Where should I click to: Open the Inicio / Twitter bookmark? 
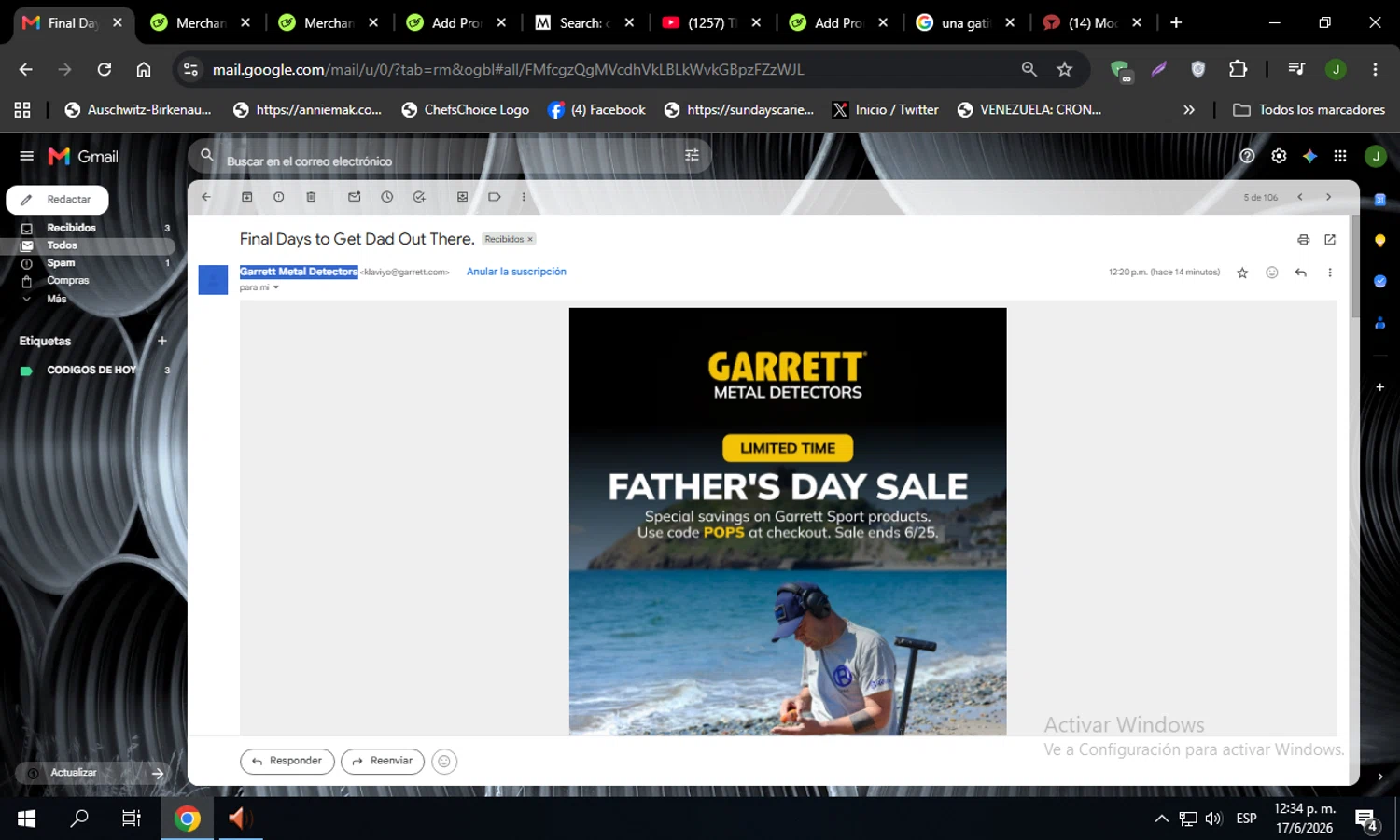point(886,109)
